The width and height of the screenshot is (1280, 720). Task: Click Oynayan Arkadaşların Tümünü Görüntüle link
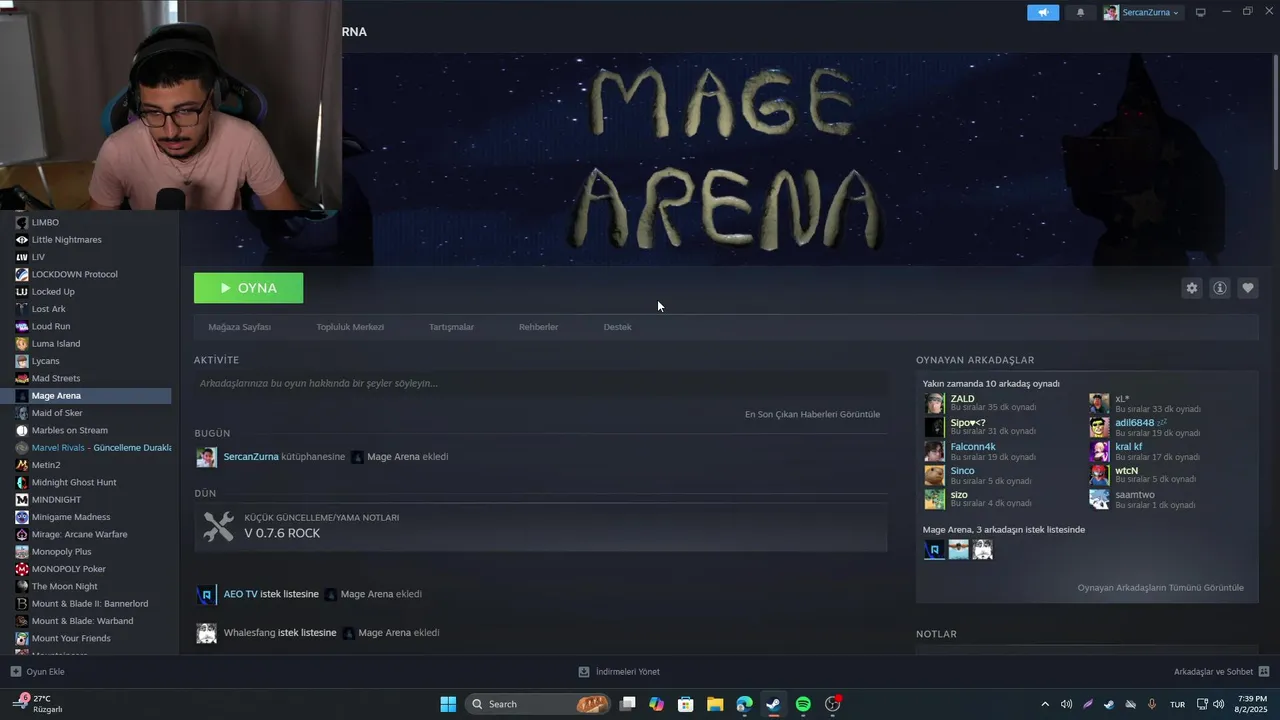tap(1160, 587)
